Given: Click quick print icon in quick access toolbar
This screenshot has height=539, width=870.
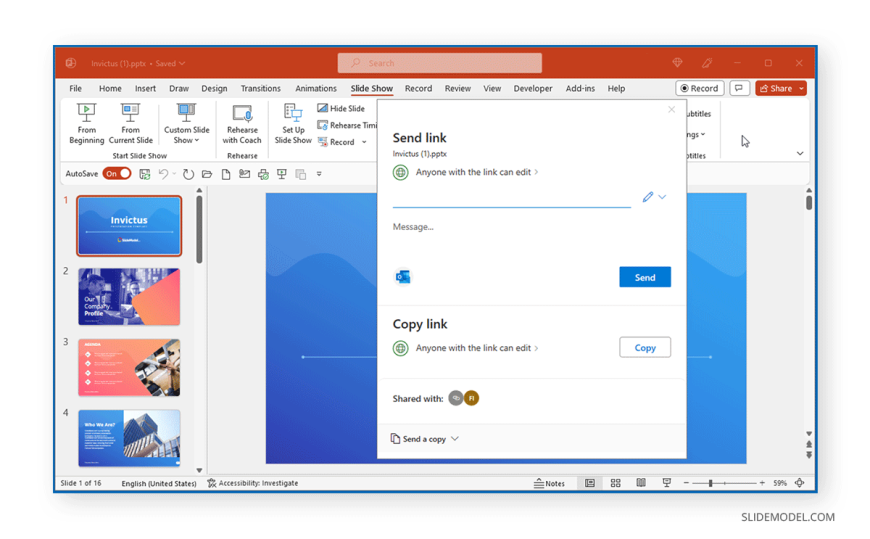Looking at the screenshot, I should (263, 174).
